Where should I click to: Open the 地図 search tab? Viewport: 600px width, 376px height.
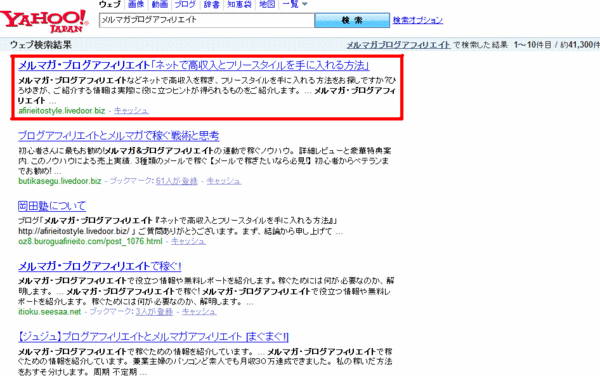(267, 4)
